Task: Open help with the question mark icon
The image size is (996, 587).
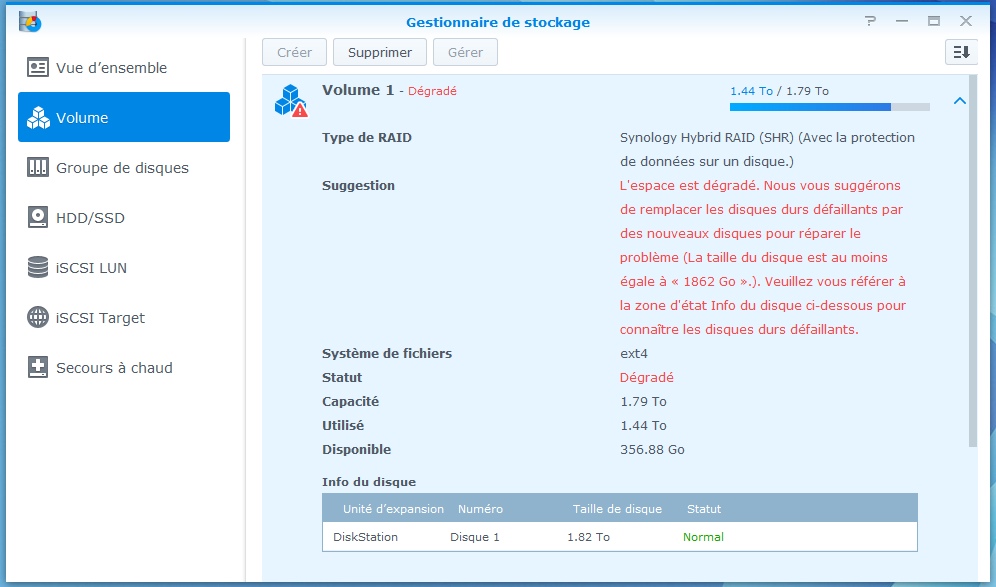Action: (x=870, y=21)
